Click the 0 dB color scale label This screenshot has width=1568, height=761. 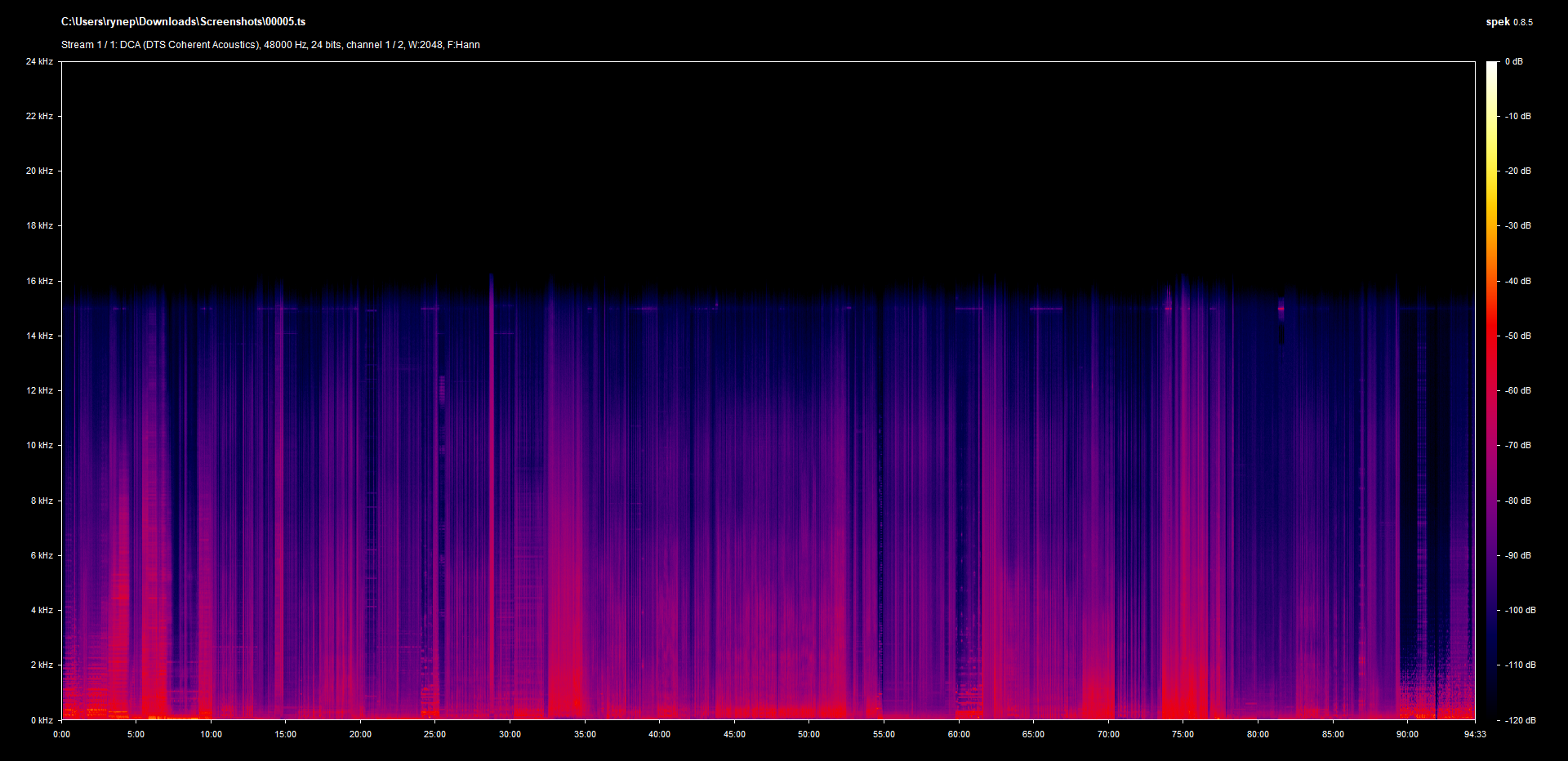point(1513,61)
